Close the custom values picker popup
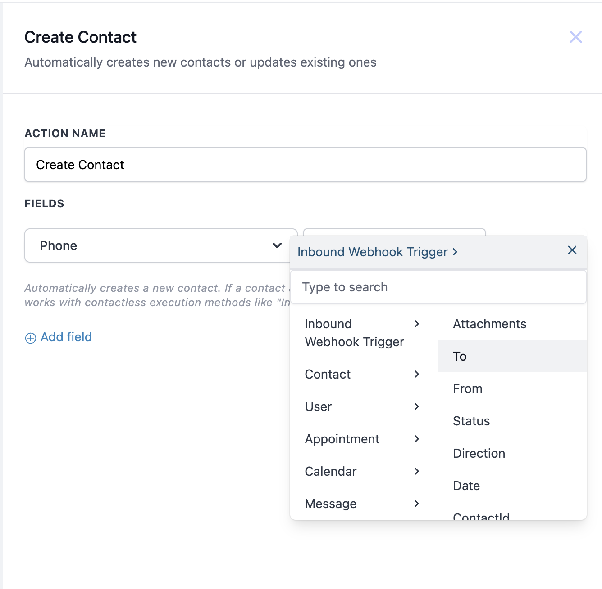 point(572,250)
